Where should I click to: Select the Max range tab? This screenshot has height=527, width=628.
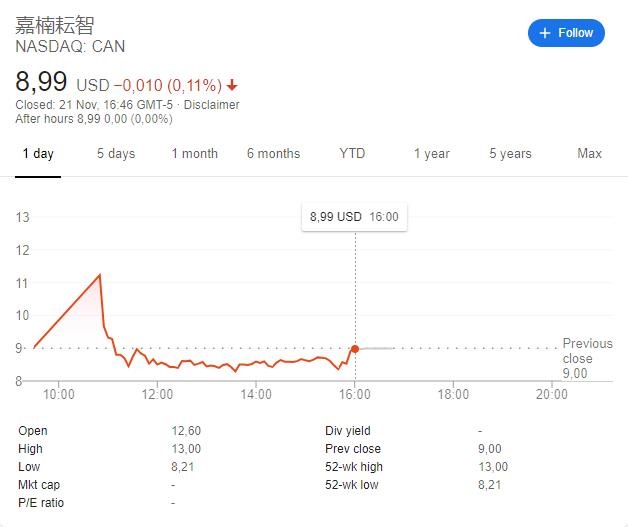click(x=589, y=153)
